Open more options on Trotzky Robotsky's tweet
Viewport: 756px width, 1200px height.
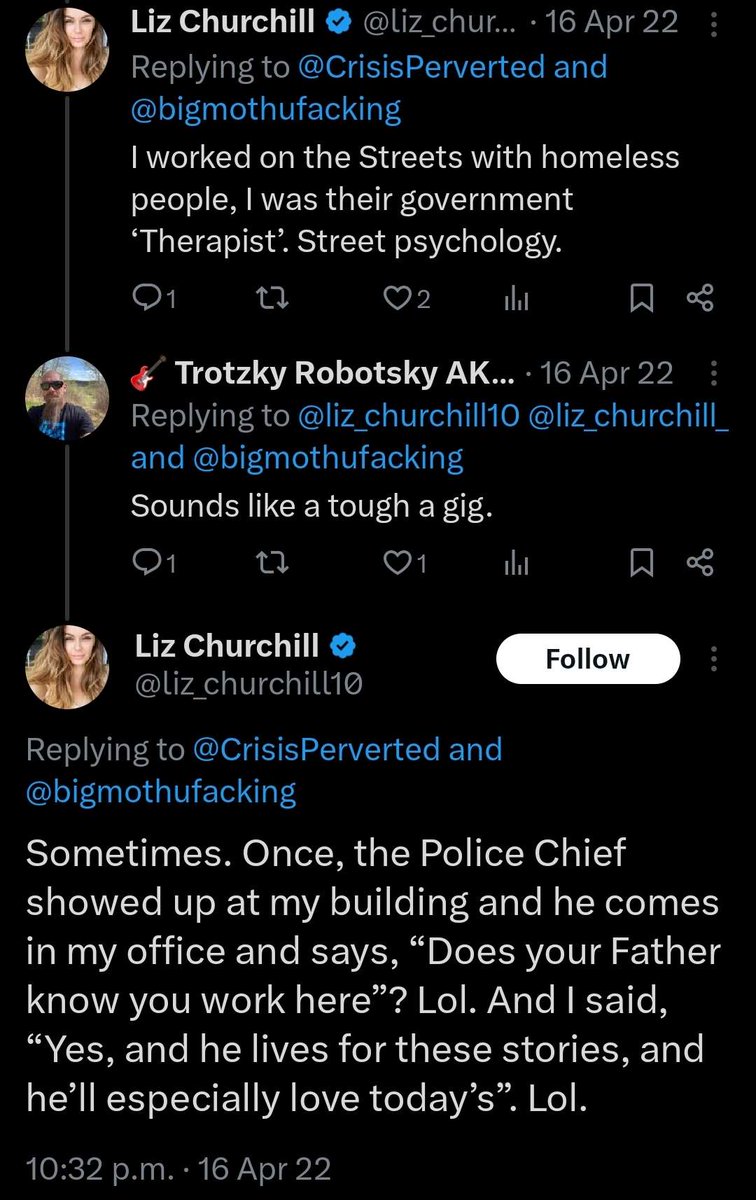click(713, 374)
